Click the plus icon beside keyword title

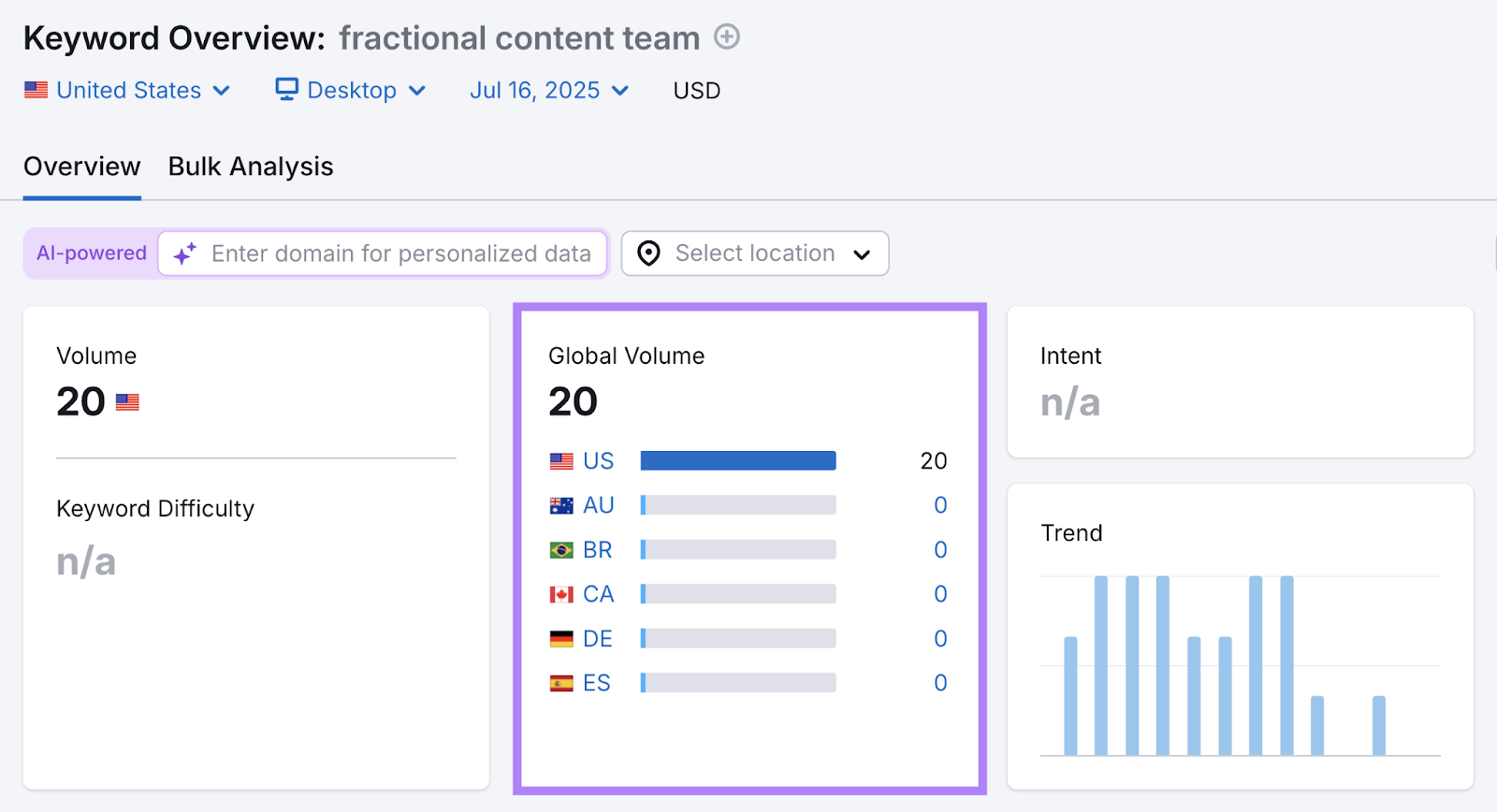pyautogui.click(x=727, y=37)
